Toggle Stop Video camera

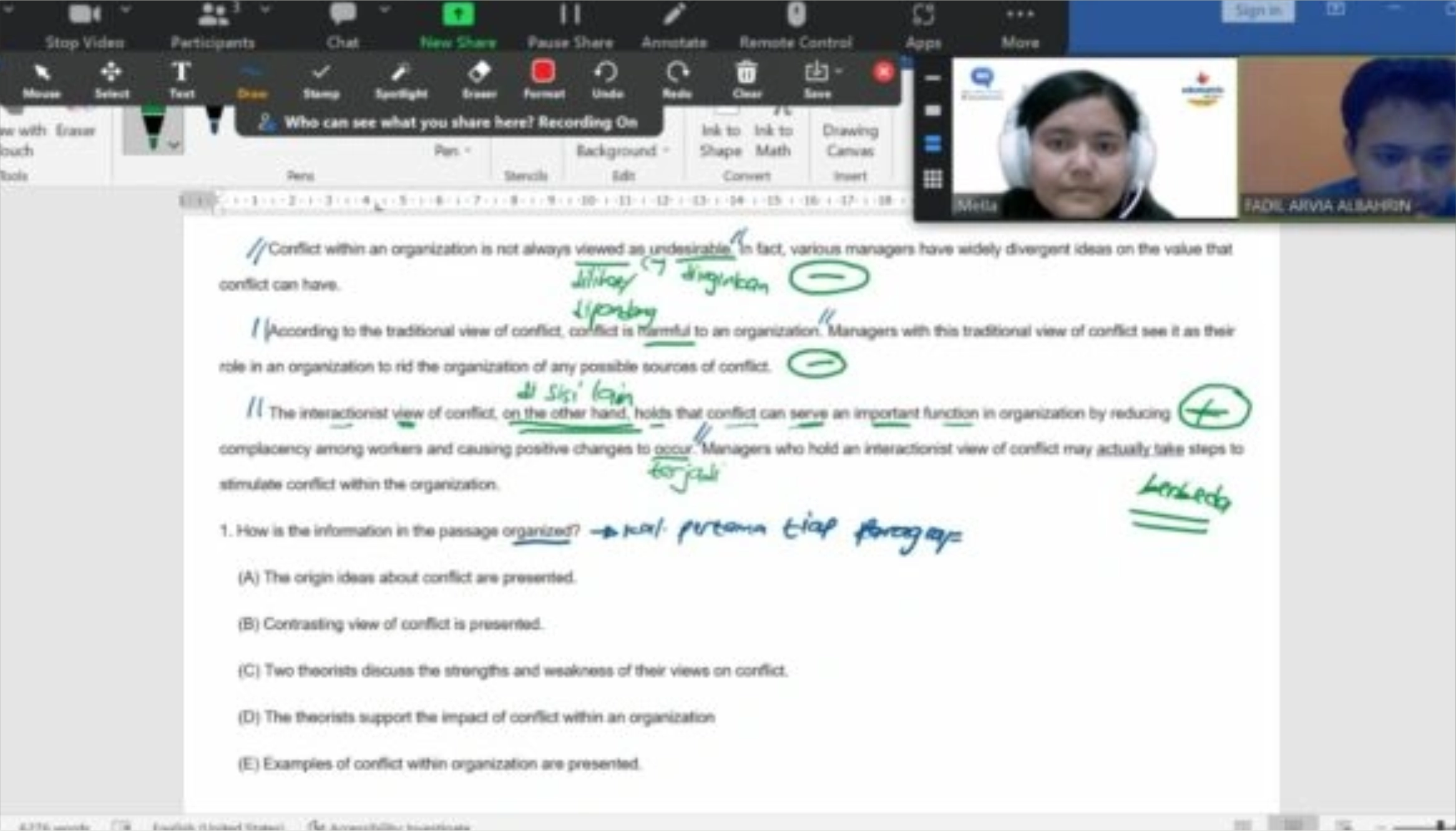[x=84, y=24]
